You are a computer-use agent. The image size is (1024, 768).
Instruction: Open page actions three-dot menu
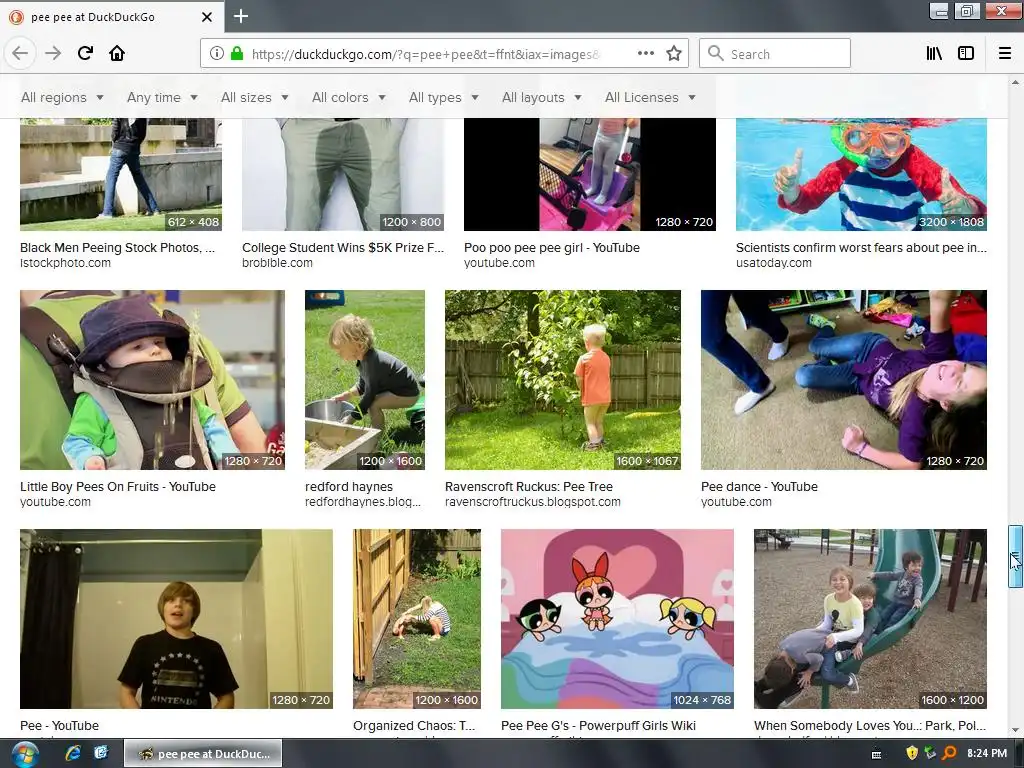646,54
